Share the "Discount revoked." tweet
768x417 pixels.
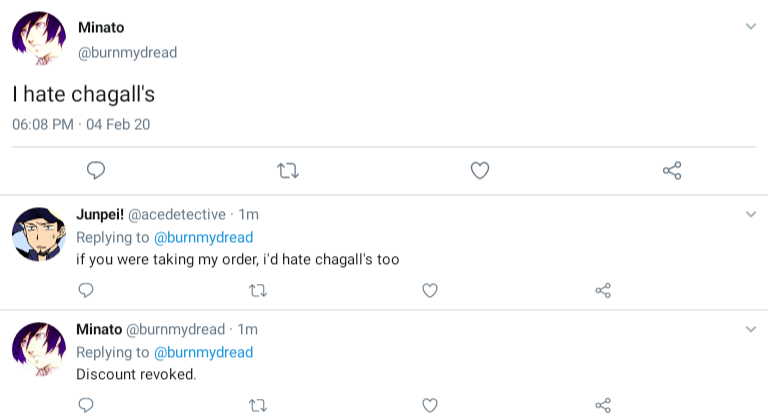pyautogui.click(x=603, y=405)
